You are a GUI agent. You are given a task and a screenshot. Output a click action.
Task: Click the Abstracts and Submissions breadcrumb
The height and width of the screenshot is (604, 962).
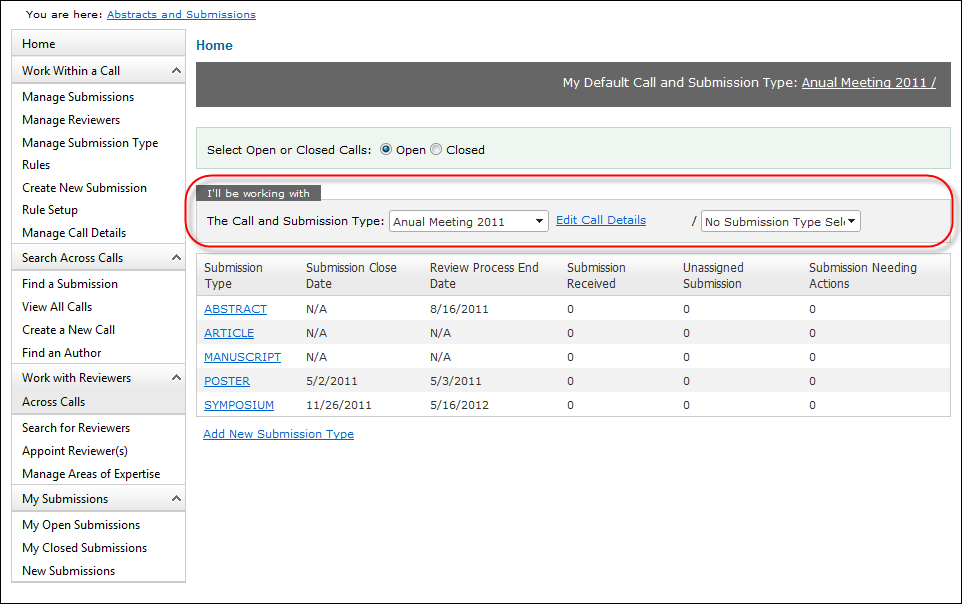(x=181, y=15)
